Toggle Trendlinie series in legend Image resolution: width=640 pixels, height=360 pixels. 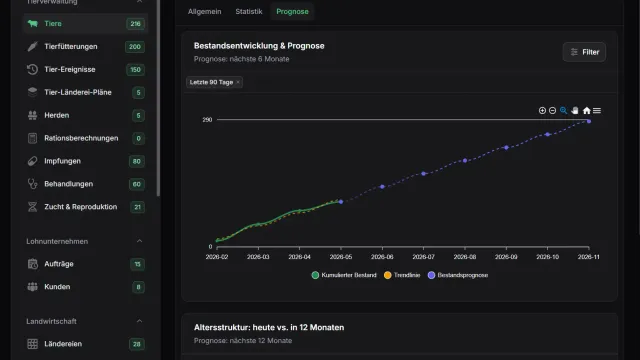[x=402, y=275]
